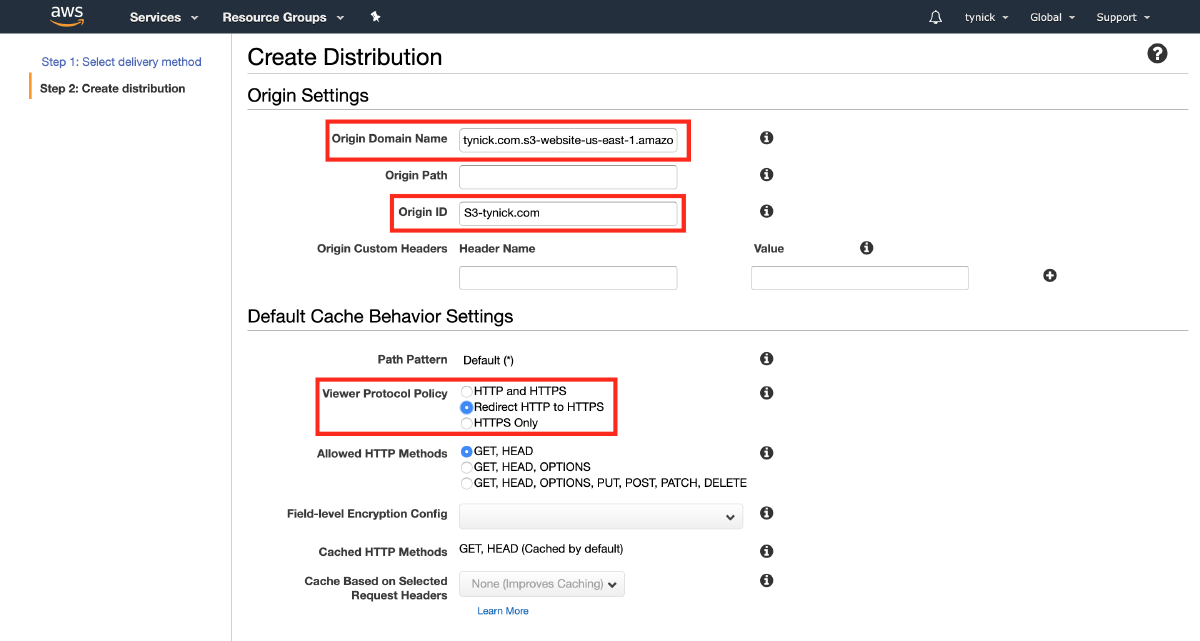Select Redirect HTTP to HTTPS option

[x=466, y=407]
